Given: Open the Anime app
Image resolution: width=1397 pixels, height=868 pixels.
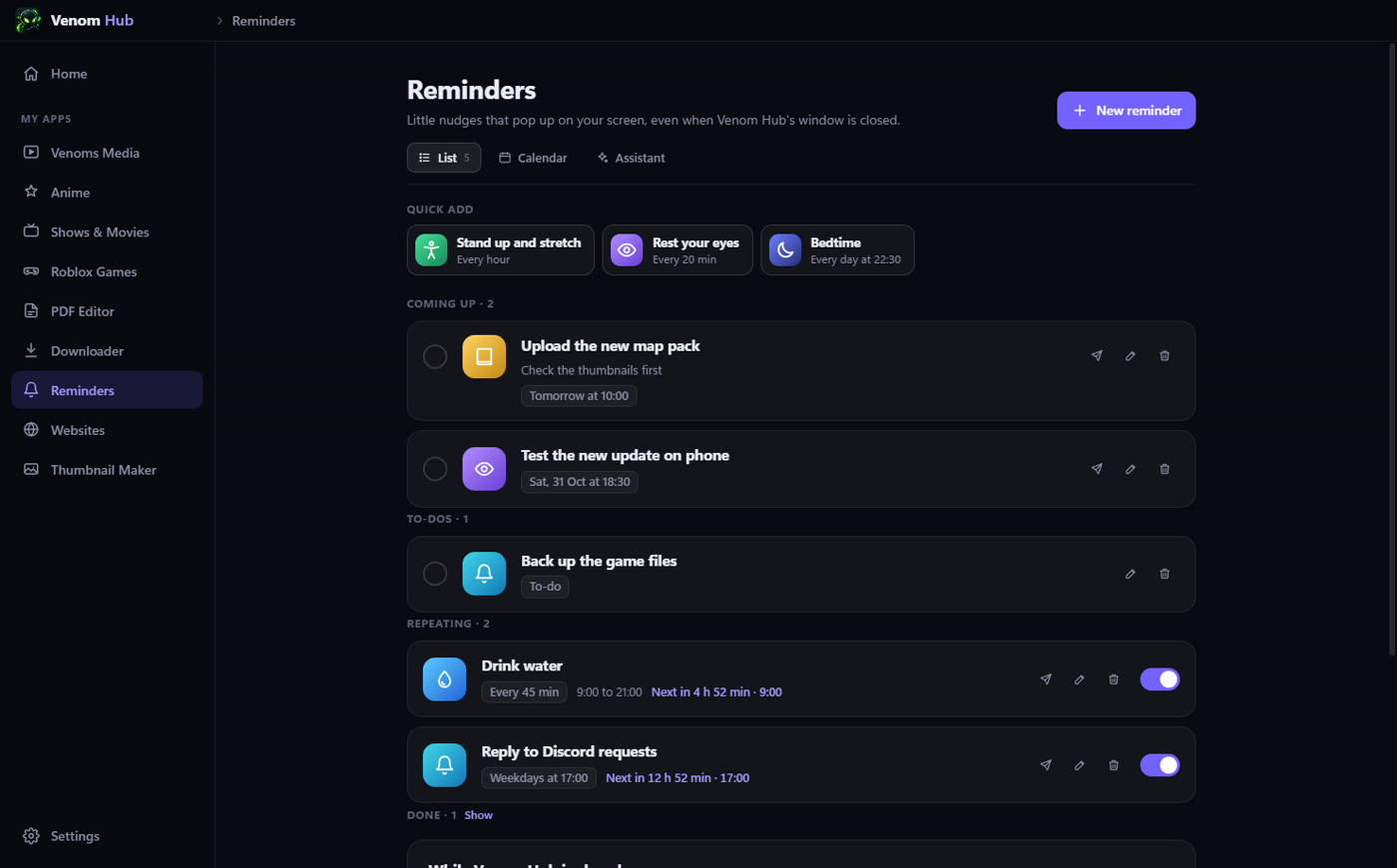Looking at the screenshot, I should pos(107,193).
